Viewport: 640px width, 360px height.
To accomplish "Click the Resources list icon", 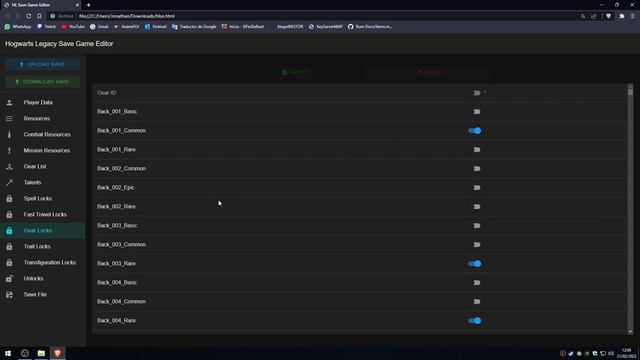I will click(9, 118).
